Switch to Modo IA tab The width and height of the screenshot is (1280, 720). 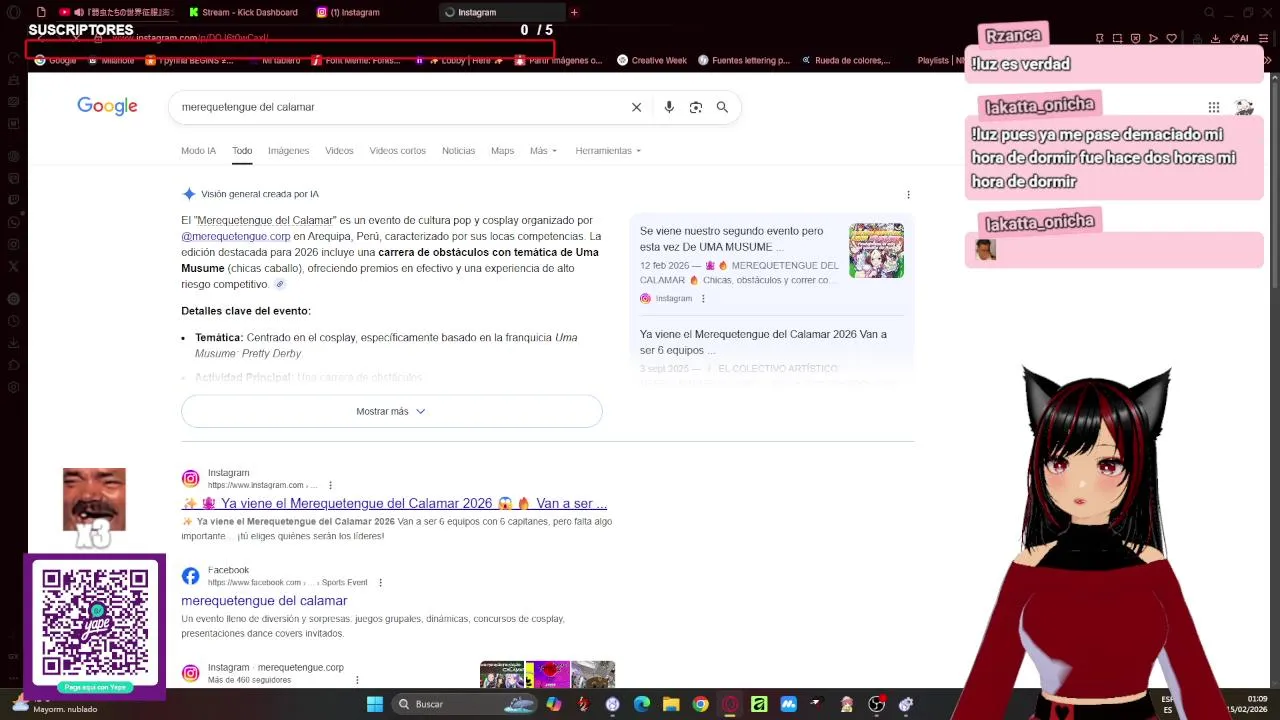(x=198, y=151)
